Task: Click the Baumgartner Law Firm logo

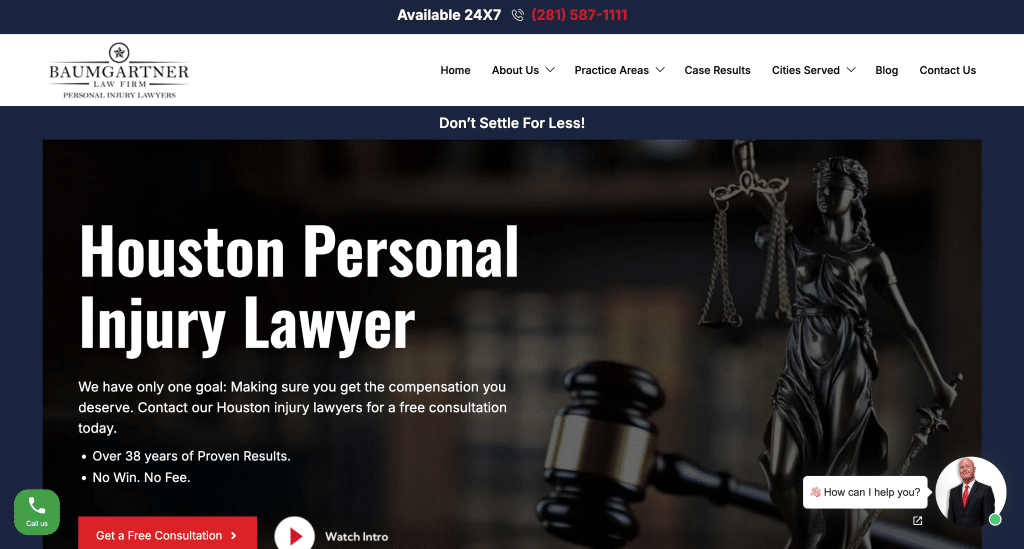Action: point(120,71)
